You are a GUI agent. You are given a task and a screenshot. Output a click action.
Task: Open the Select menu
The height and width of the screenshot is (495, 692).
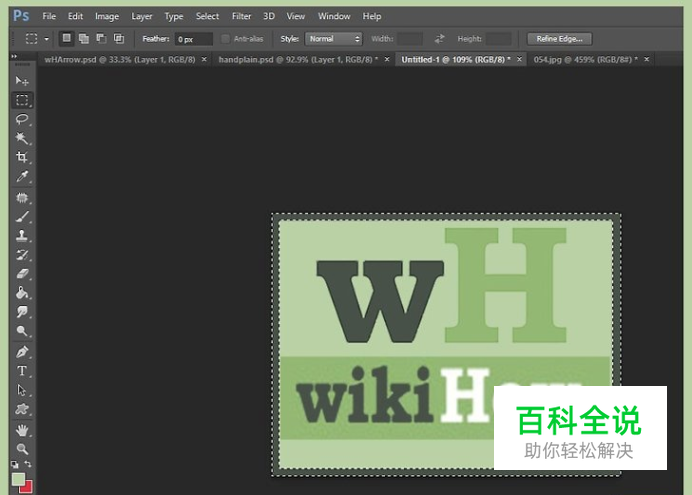point(207,16)
